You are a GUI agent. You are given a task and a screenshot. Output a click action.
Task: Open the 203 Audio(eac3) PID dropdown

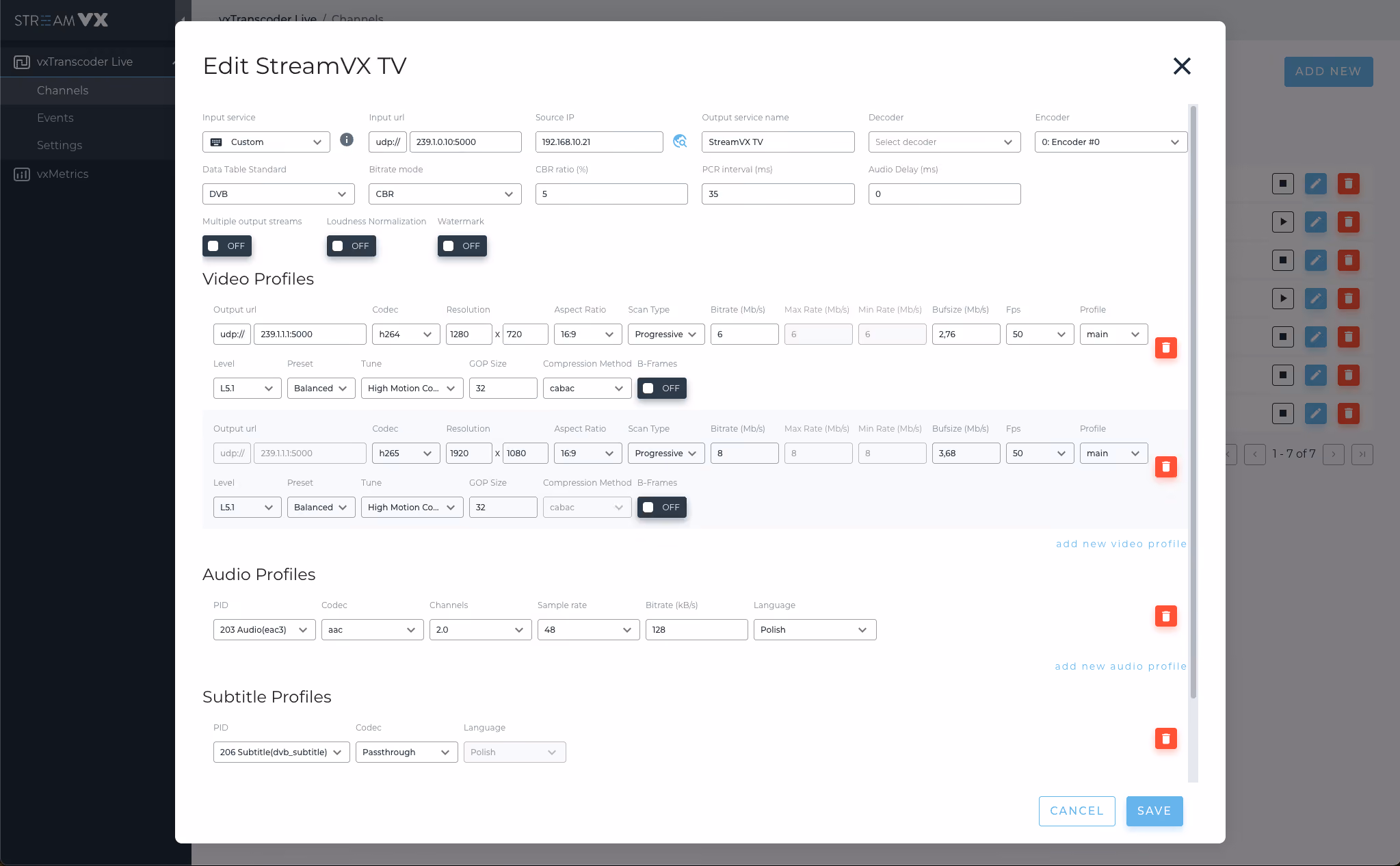click(x=265, y=629)
